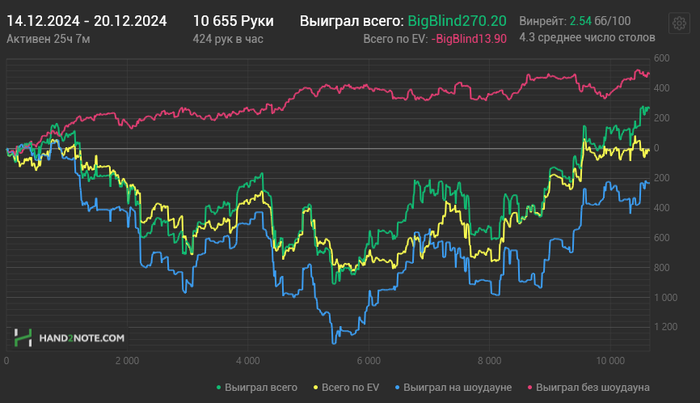This screenshot has height=403, width=700.
Task: Toggle the green 'Выиграл всего' legend series
Action: click(257, 387)
